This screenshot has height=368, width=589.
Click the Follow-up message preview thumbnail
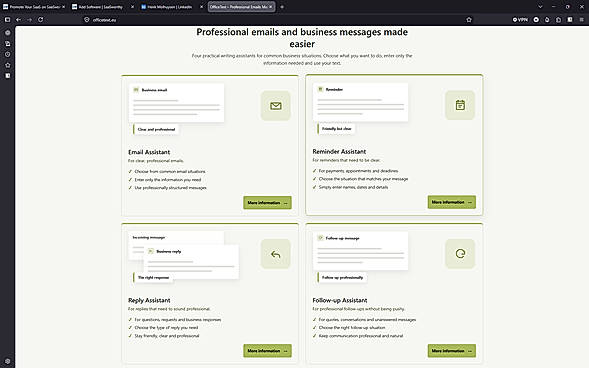point(361,251)
